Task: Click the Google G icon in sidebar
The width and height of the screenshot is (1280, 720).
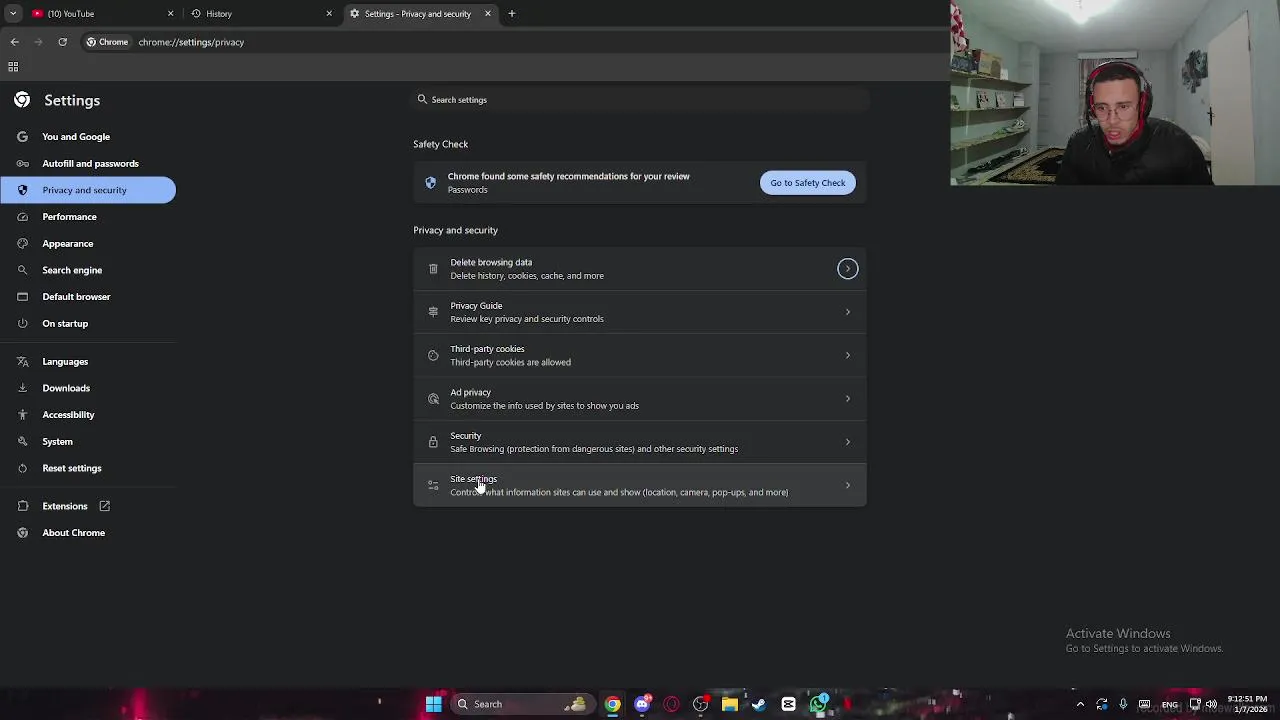Action: point(22,137)
